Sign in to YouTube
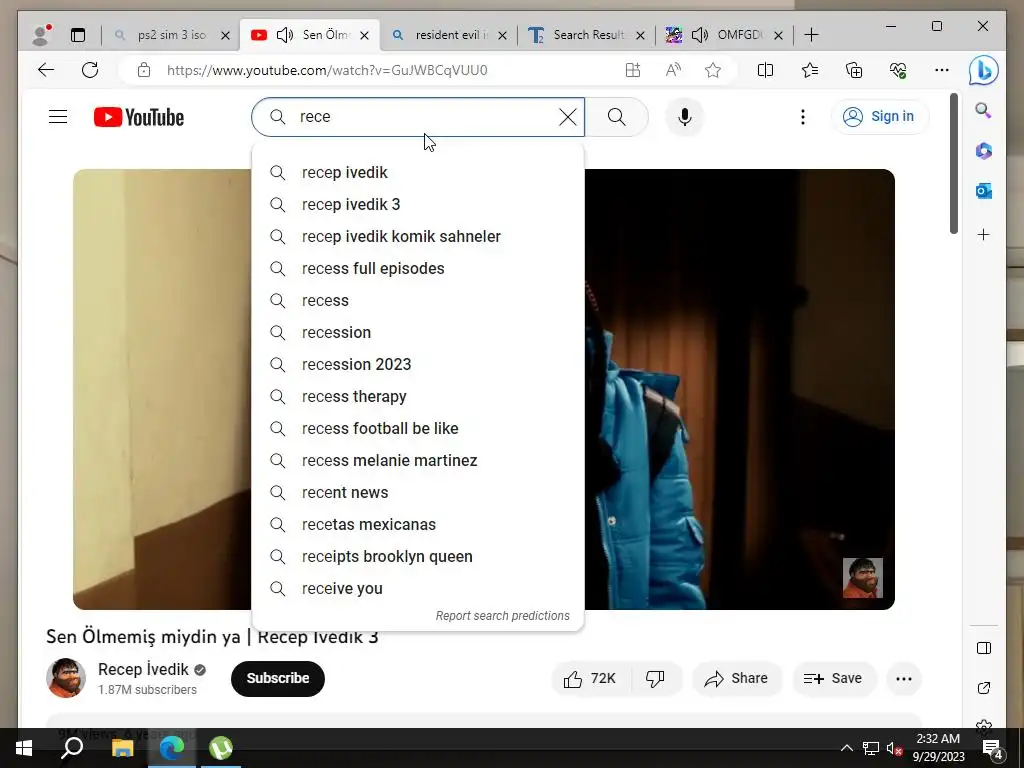The height and width of the screenshot is (768, 1024). pos(880,117)
